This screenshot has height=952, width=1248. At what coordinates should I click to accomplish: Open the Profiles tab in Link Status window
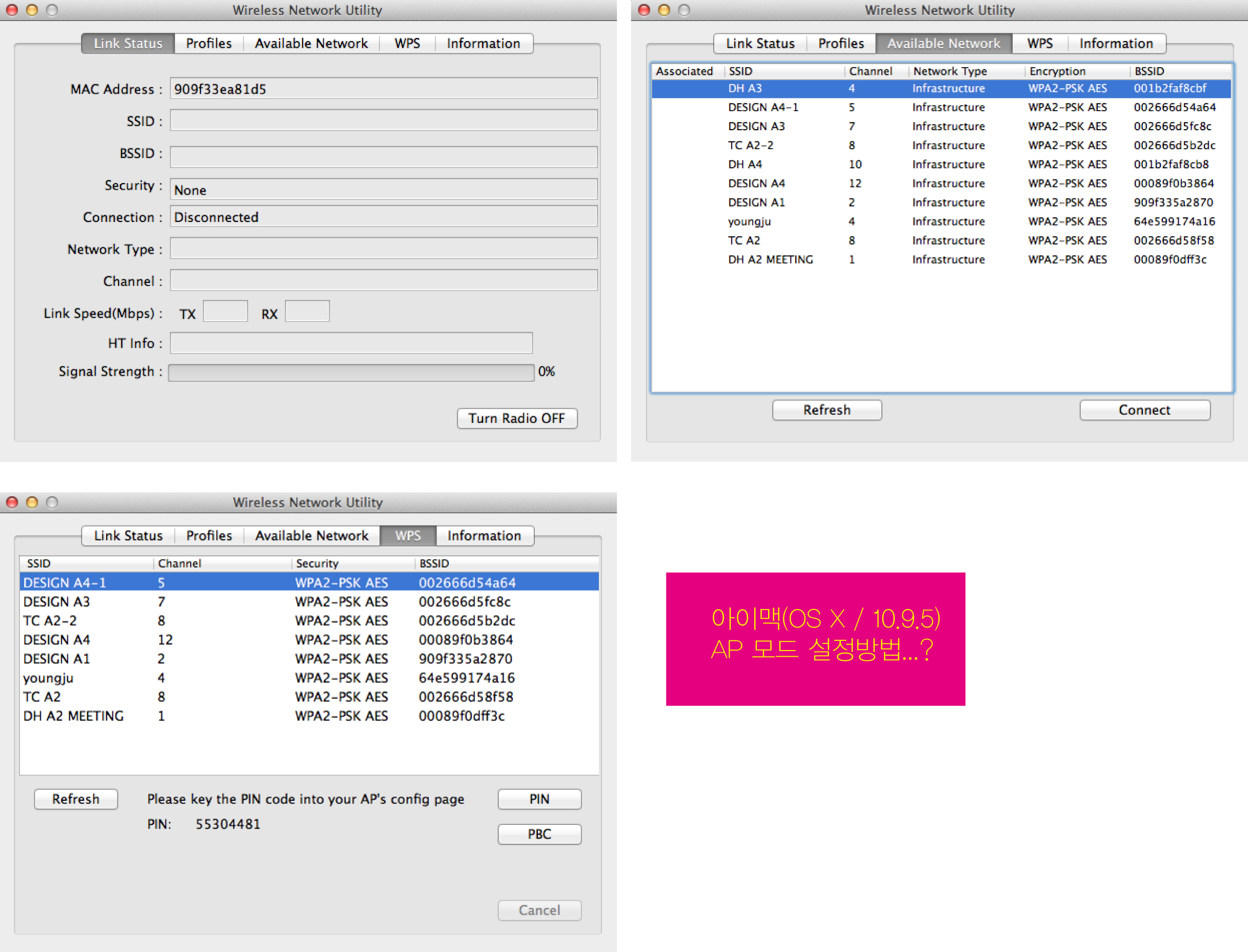click(x=209, y=44)
